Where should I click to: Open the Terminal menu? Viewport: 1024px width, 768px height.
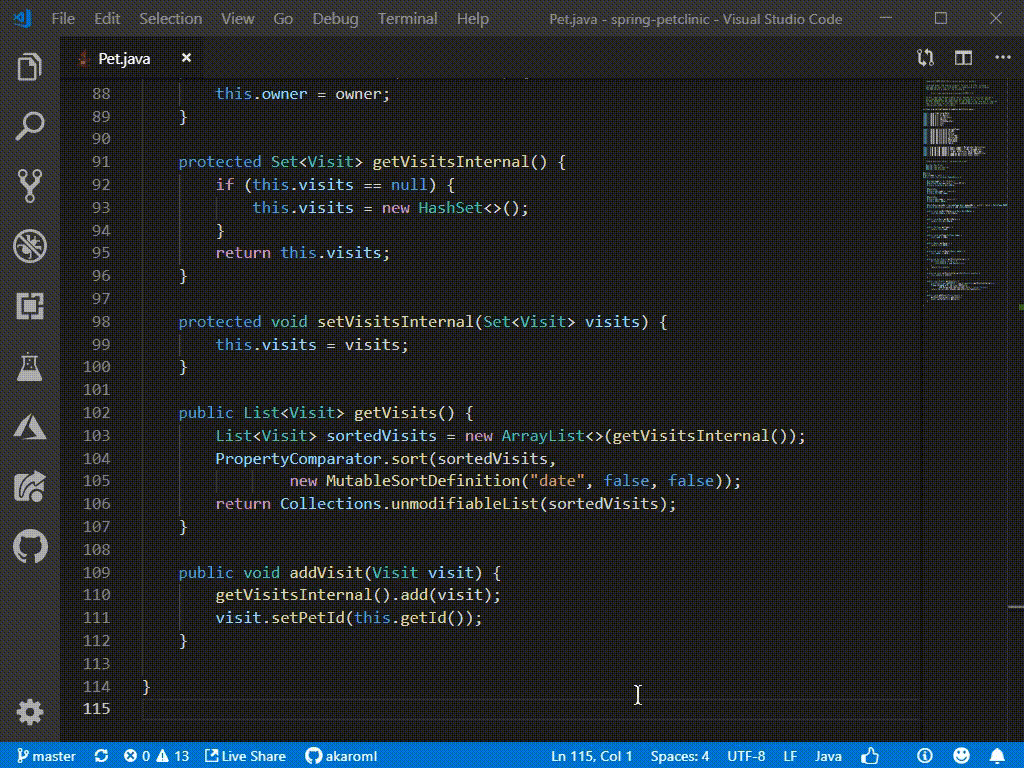407,19
